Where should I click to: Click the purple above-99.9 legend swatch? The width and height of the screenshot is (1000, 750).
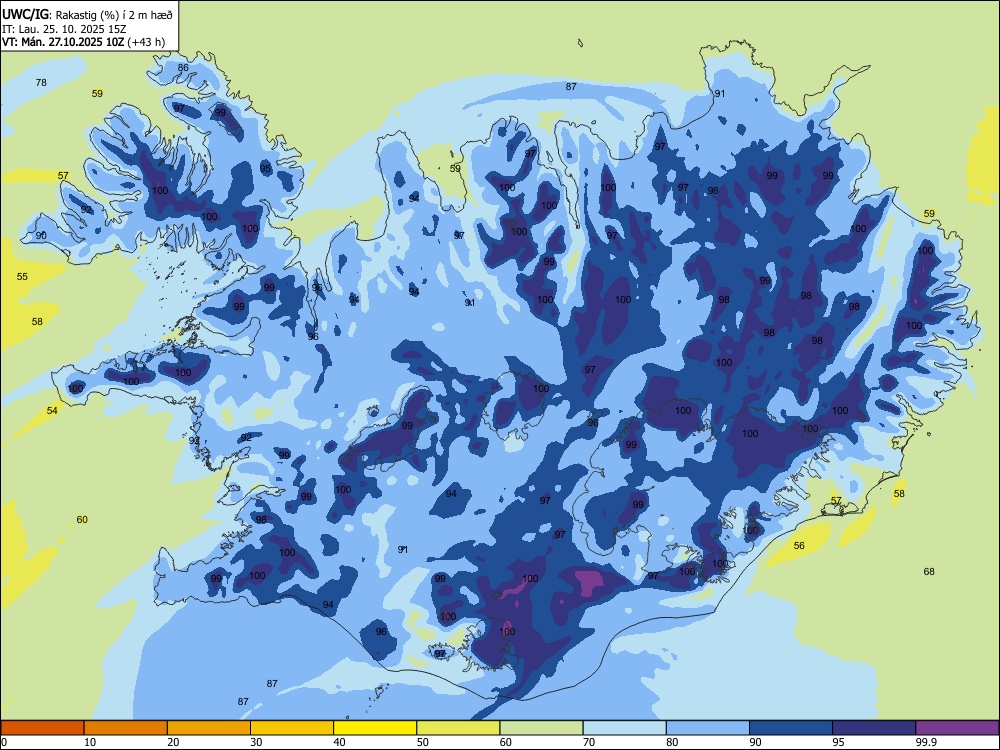957,728
